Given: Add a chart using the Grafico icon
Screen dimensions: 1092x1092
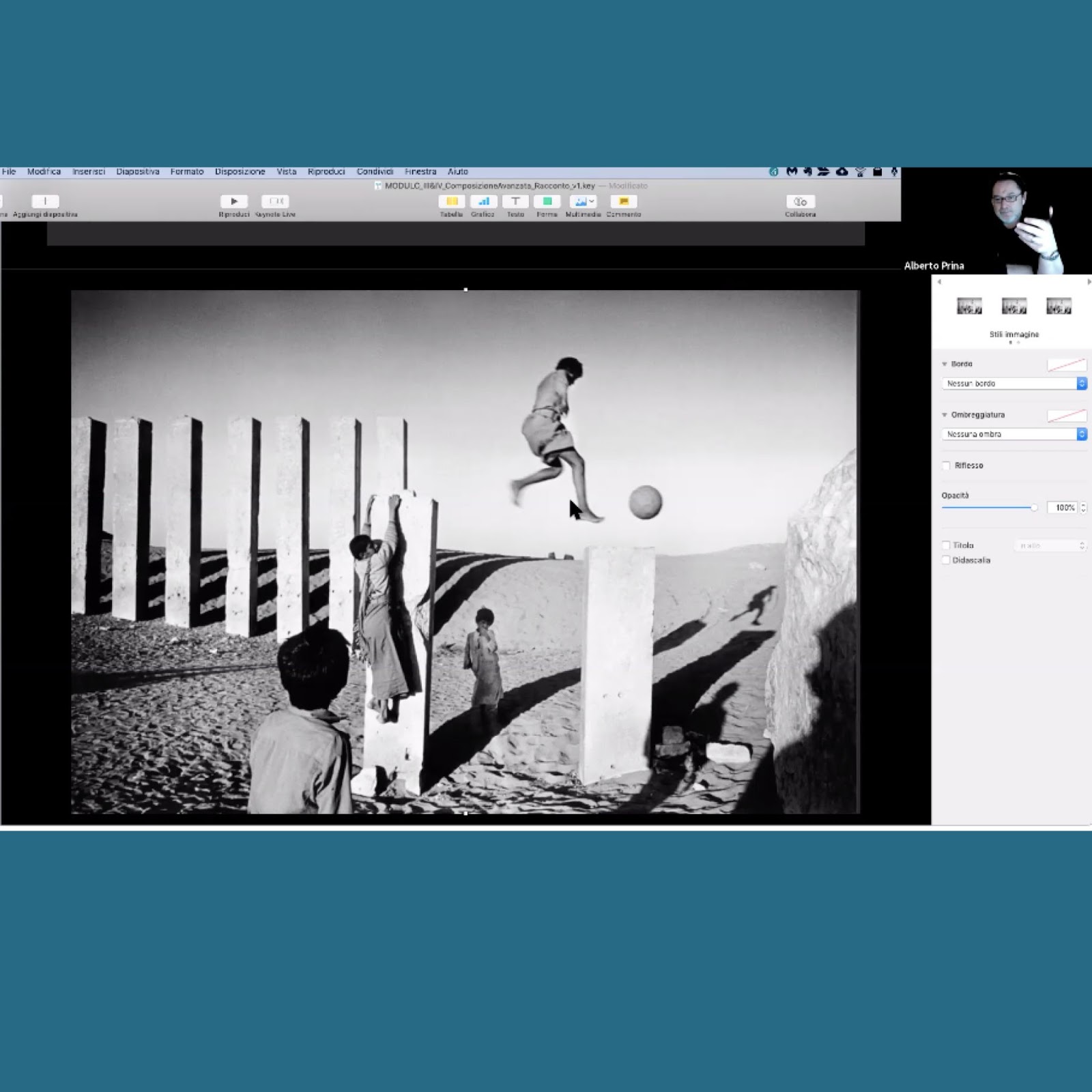Looking at the screenshot, I should pos(483,201).
